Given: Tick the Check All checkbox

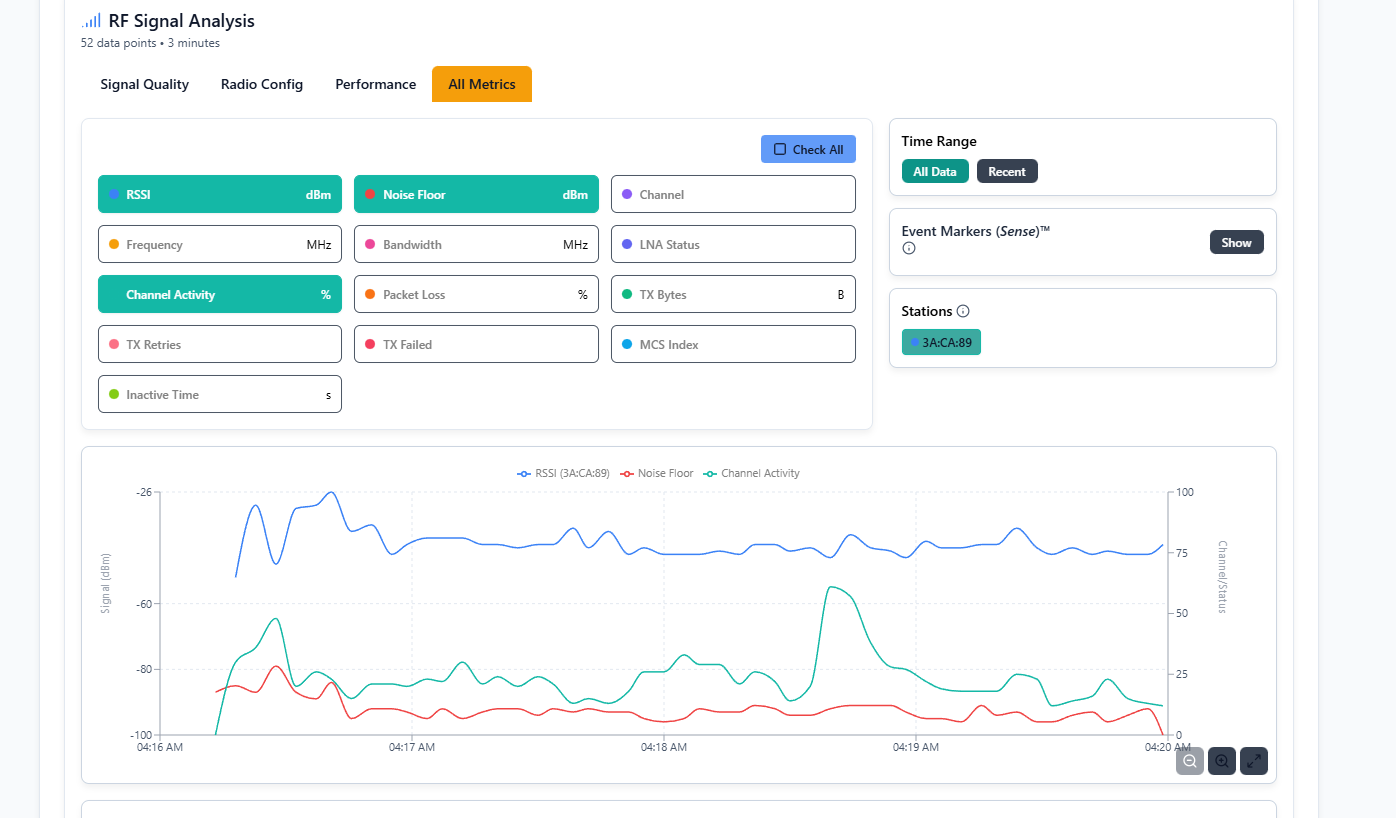Looking at the screenshot, I should tap(780, 149).
